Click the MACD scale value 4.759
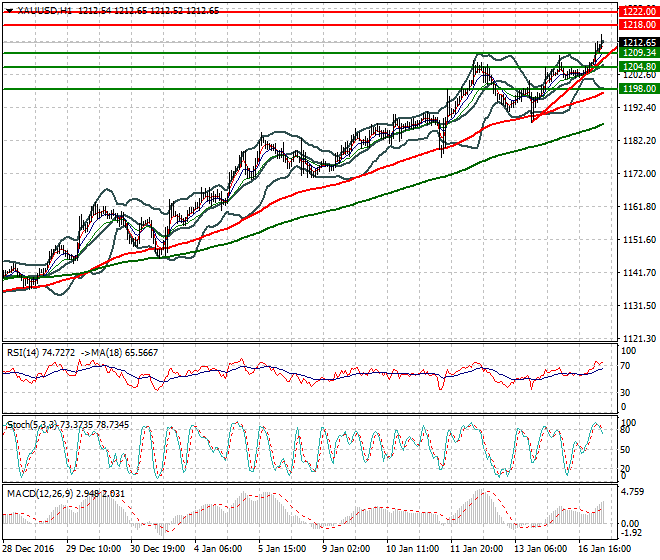This screenshot has width=660, height=560. coord(633,492)
